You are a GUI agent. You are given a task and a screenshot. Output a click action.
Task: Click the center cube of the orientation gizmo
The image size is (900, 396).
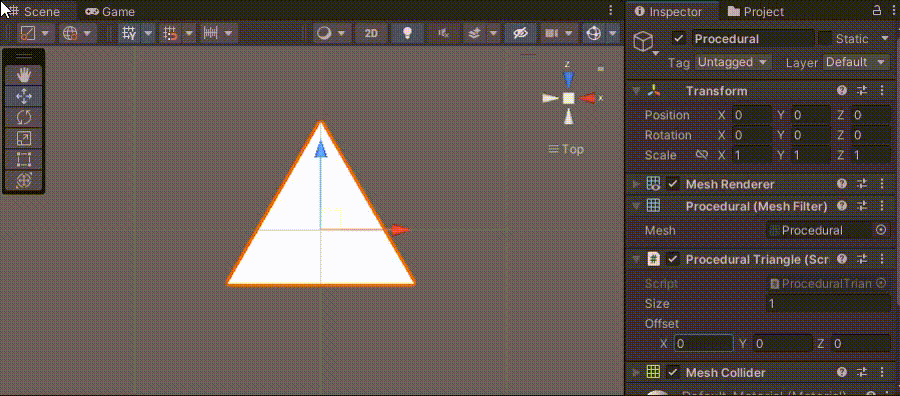click(x=568, y=98)
